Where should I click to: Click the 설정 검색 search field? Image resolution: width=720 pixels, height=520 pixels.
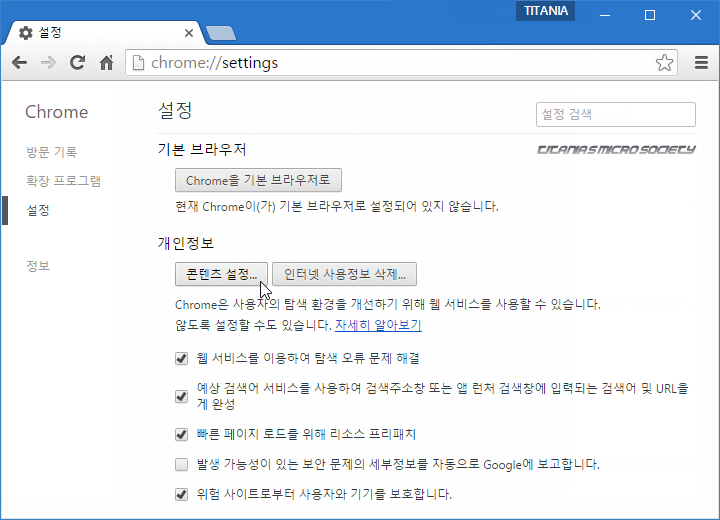(x=616, y=114)
